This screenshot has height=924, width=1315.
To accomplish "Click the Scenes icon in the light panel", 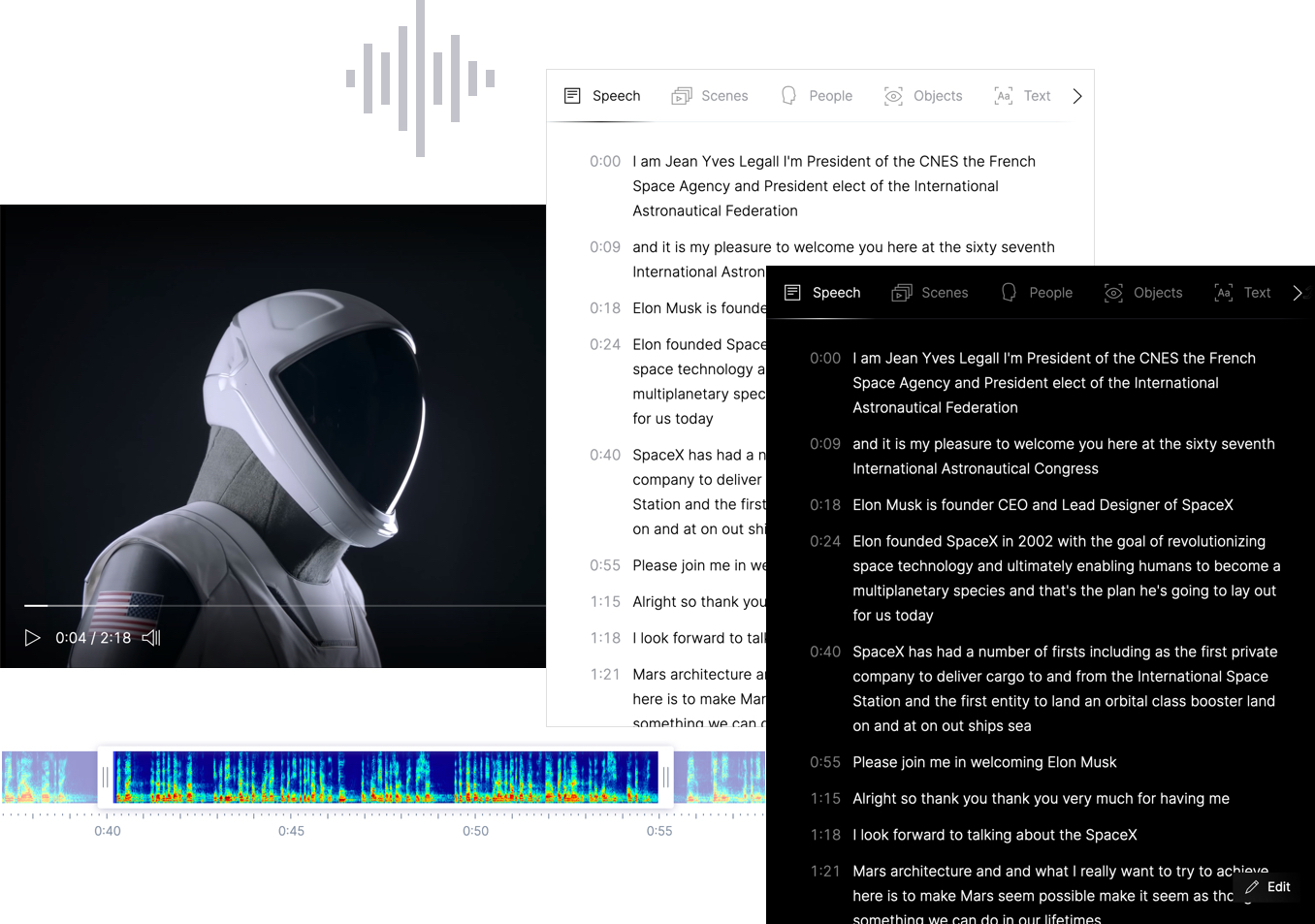I will point(682,96).
